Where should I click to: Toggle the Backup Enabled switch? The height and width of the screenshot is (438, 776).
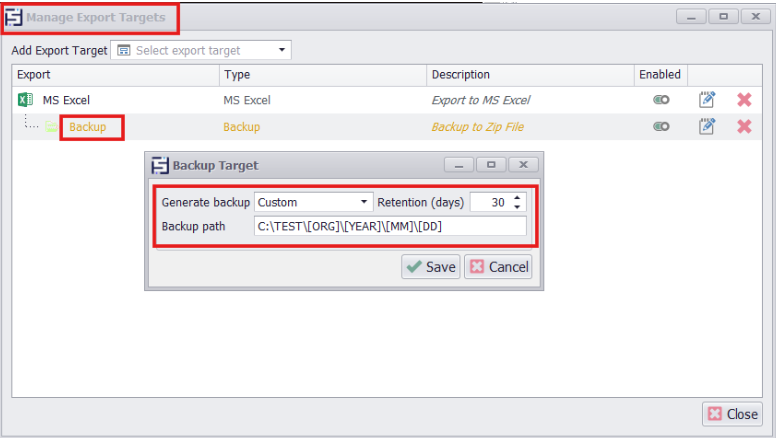[660, 127]
